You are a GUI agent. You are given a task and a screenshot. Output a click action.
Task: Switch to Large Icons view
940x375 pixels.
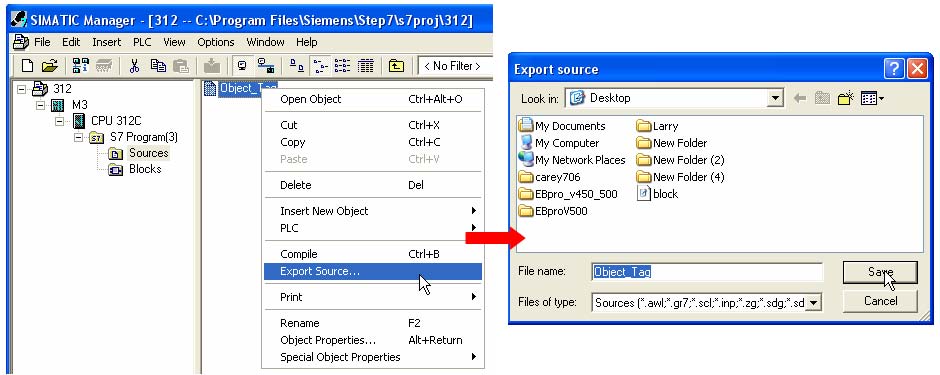point(297,65)
